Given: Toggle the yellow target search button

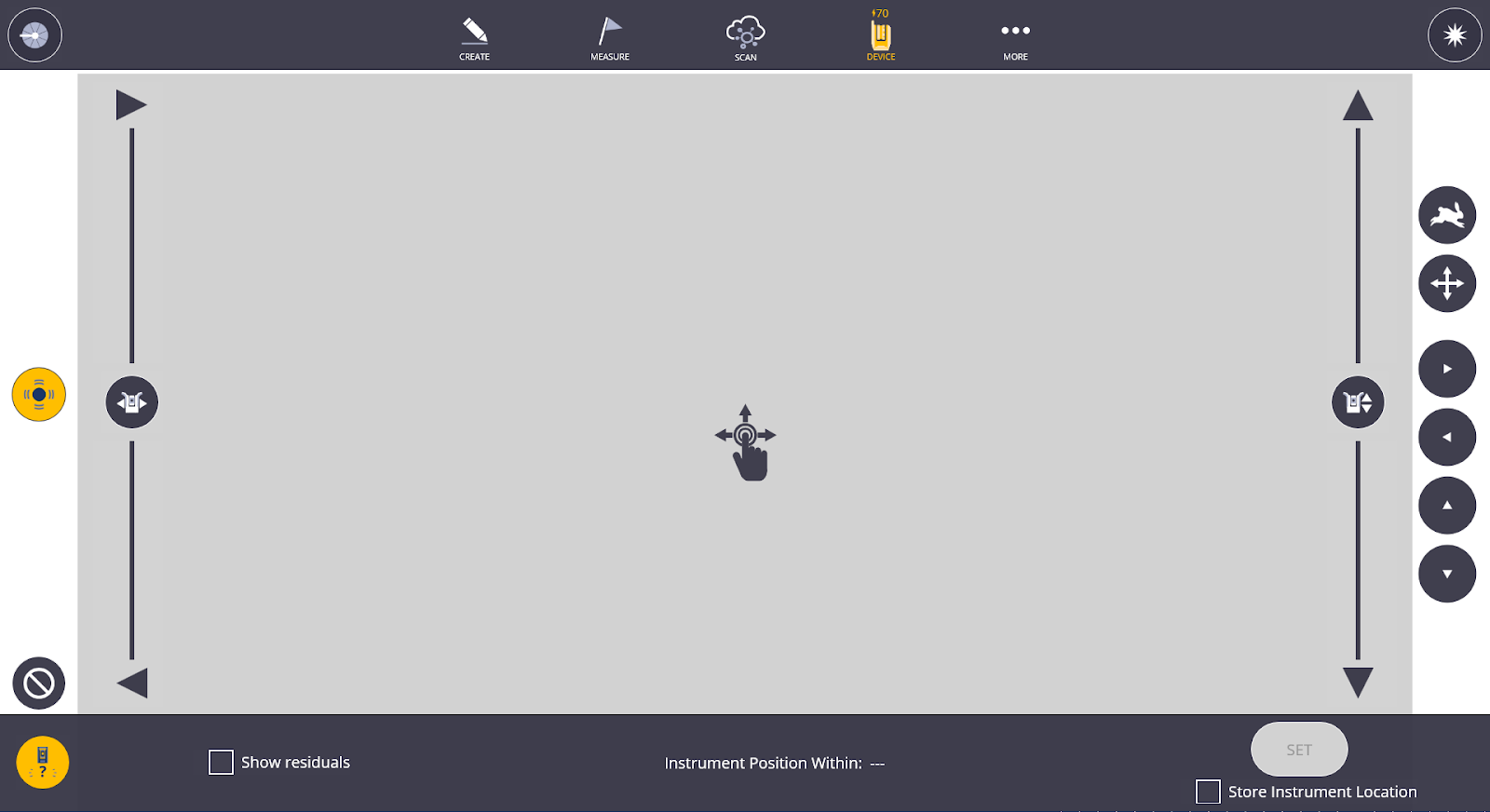Looking at the screenshot, I should pyautogui.click(x=39, y=395).
